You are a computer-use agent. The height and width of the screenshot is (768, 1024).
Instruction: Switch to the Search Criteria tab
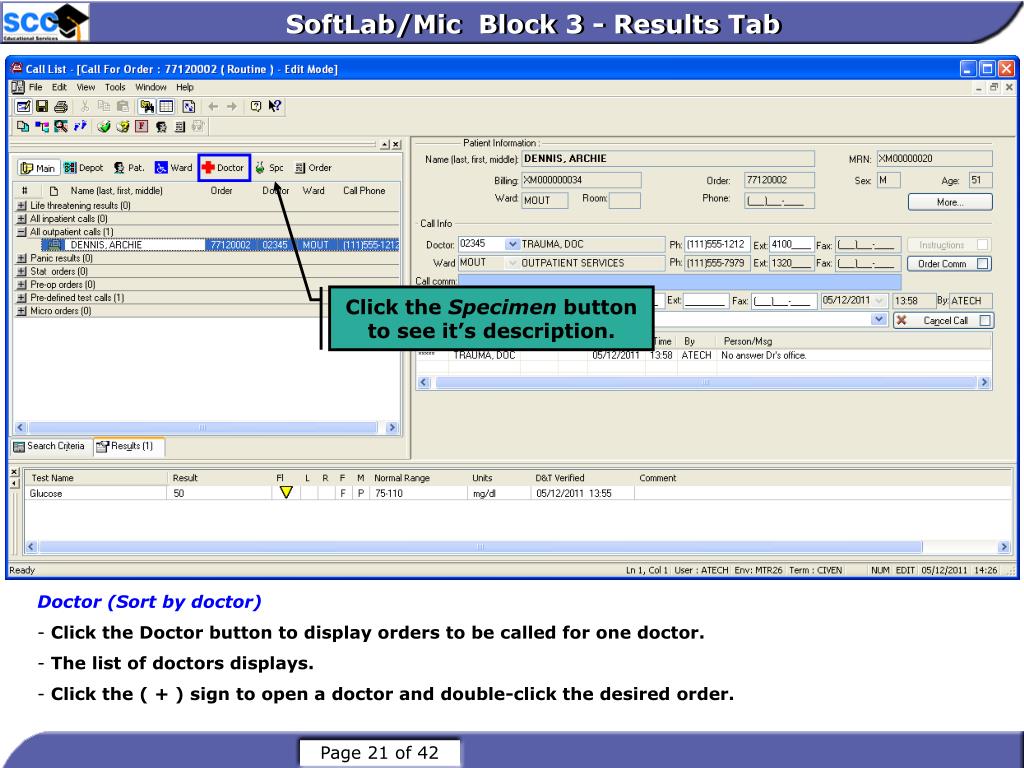coord(50,446)
